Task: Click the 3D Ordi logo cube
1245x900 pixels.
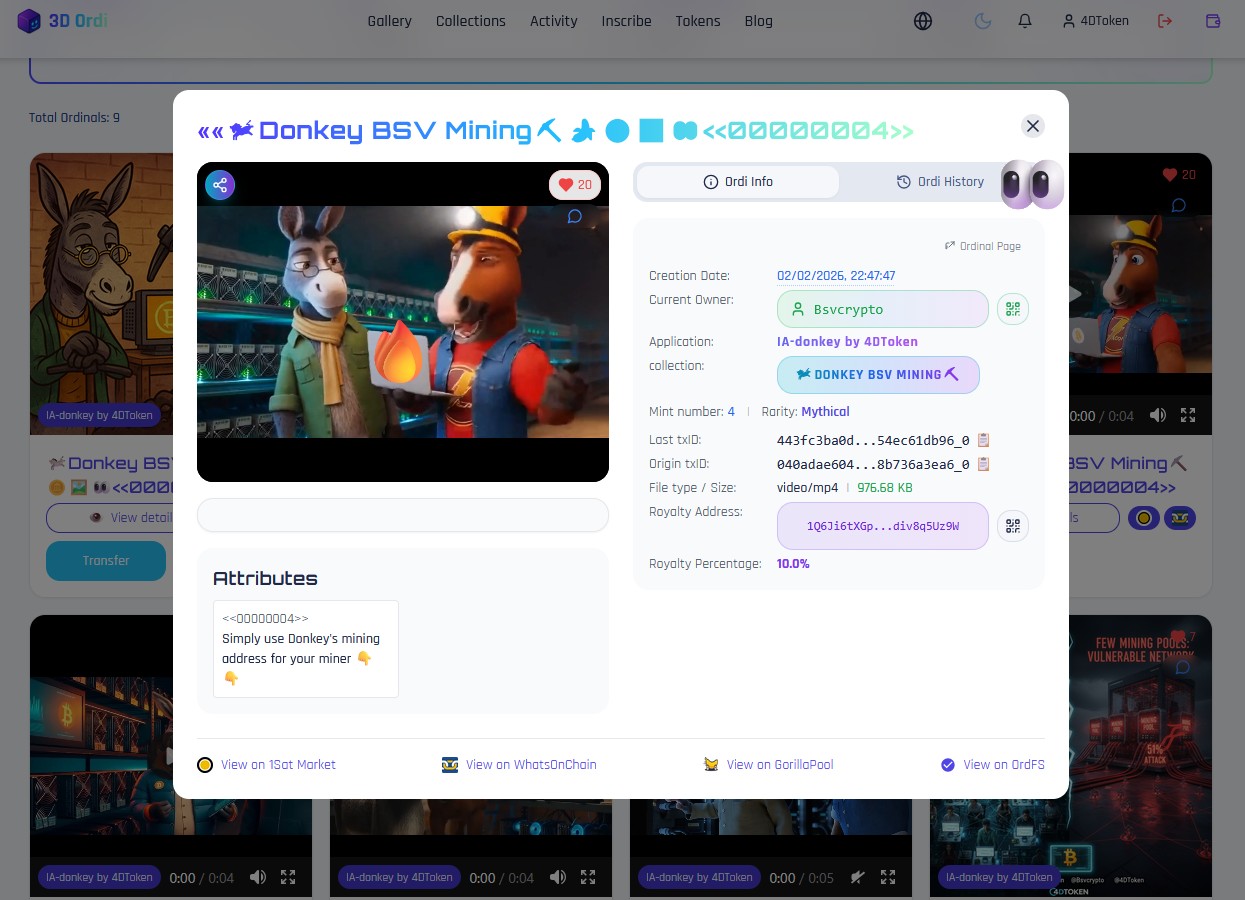Action: [x=29, y=20]
